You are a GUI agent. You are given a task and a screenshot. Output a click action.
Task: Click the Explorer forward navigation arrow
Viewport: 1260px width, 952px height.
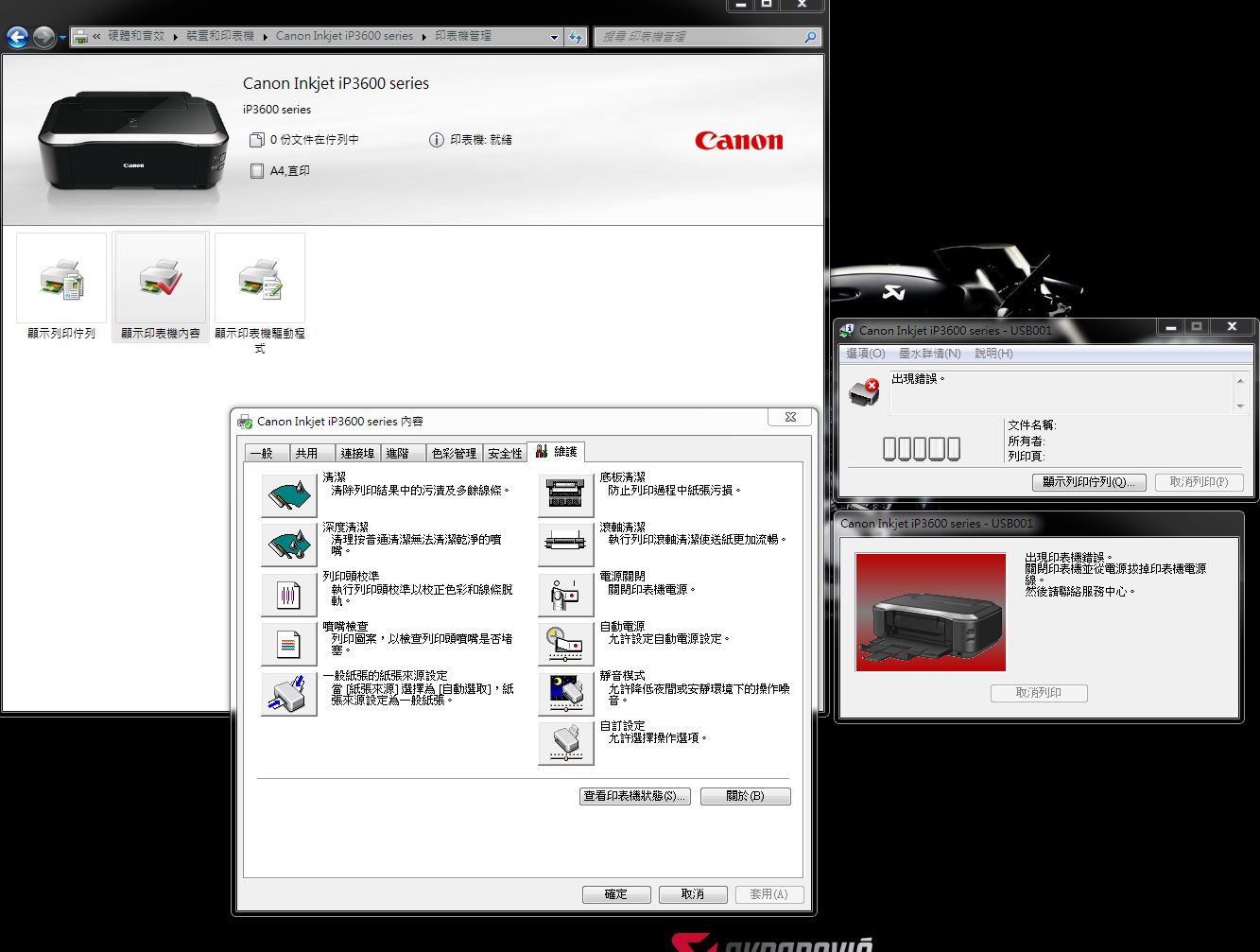click(43, 37)
